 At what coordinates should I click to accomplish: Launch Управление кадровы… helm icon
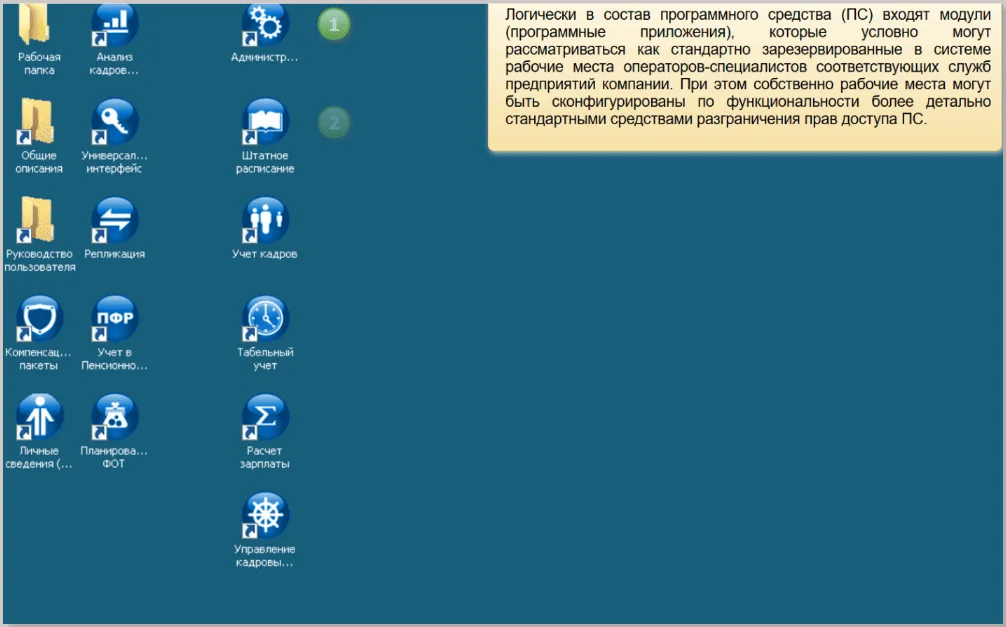pos(265,515)
